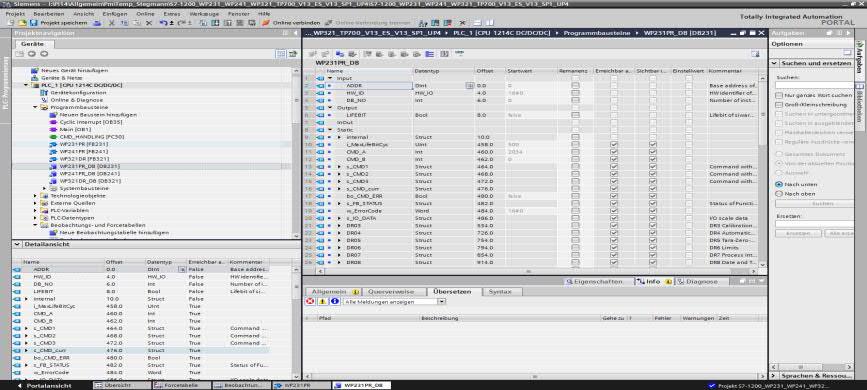Click the Print icon in the toolbar
867x390 pixels.
click(x=97, y=23)
